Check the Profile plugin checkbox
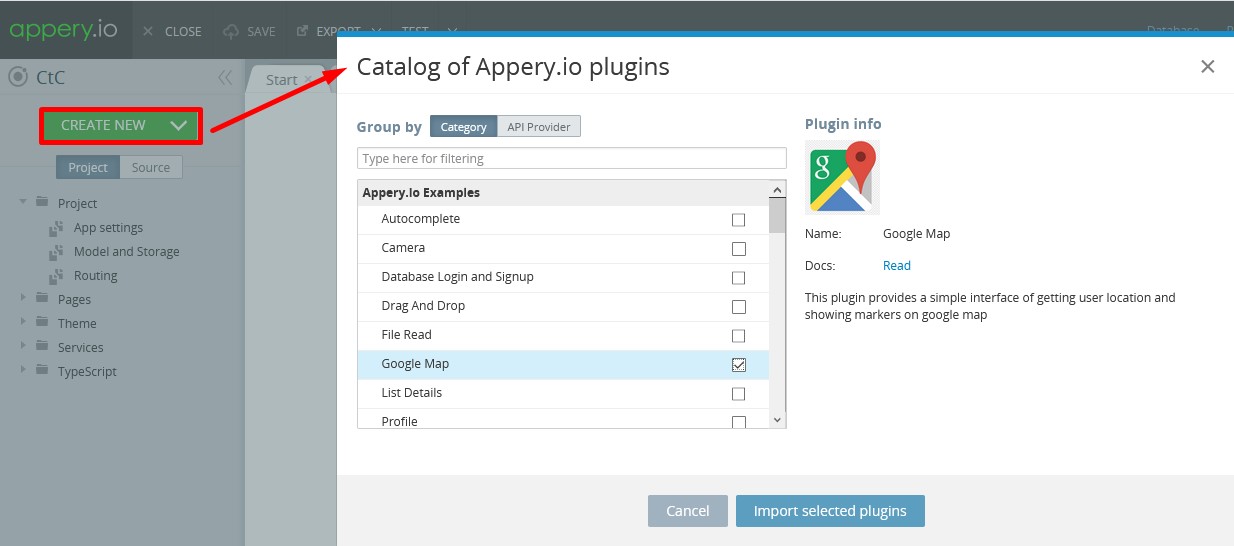1234x546 pixels. click(739, 422)
